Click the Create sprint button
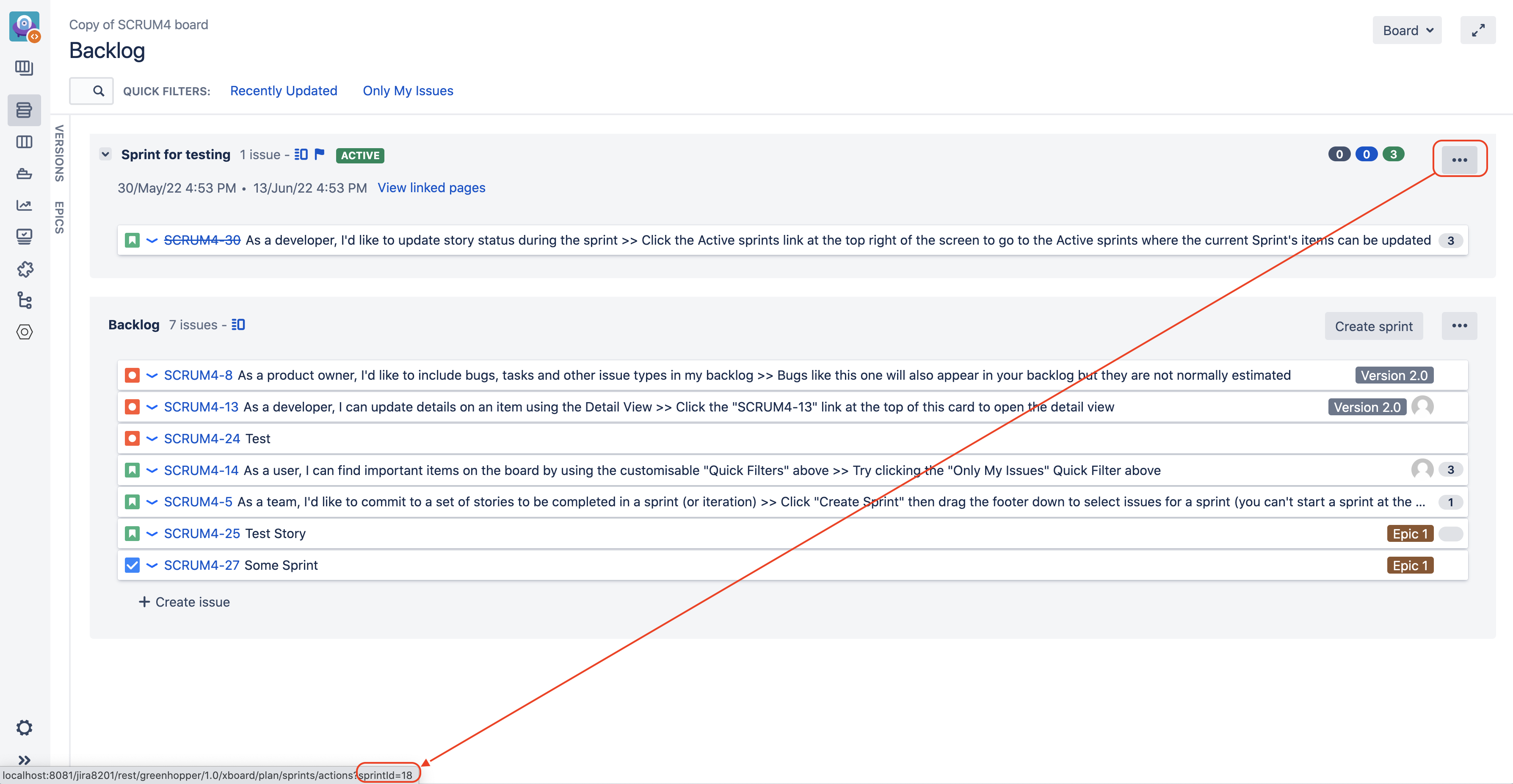This screenshot has width=1513, height=784. click(1373, 326)
